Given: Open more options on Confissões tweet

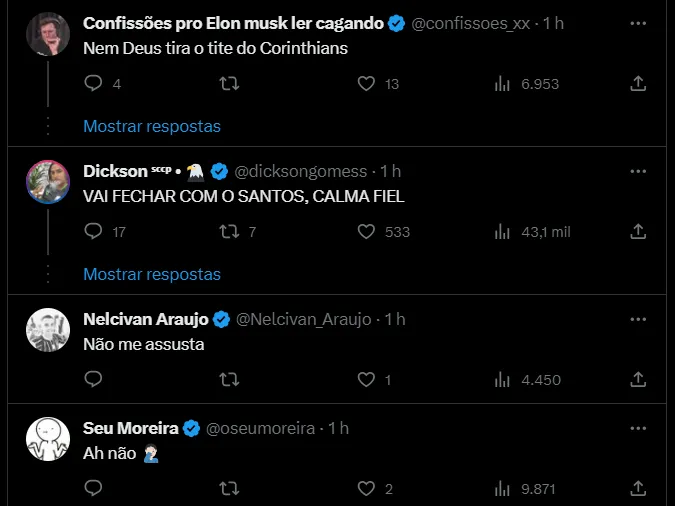Looking at the screenshot, I should 638,23.
